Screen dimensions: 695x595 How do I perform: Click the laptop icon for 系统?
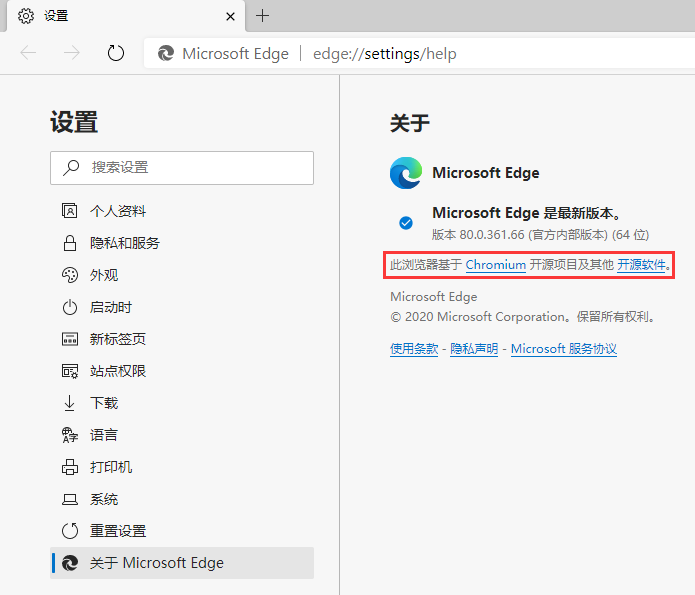point(70,500)
